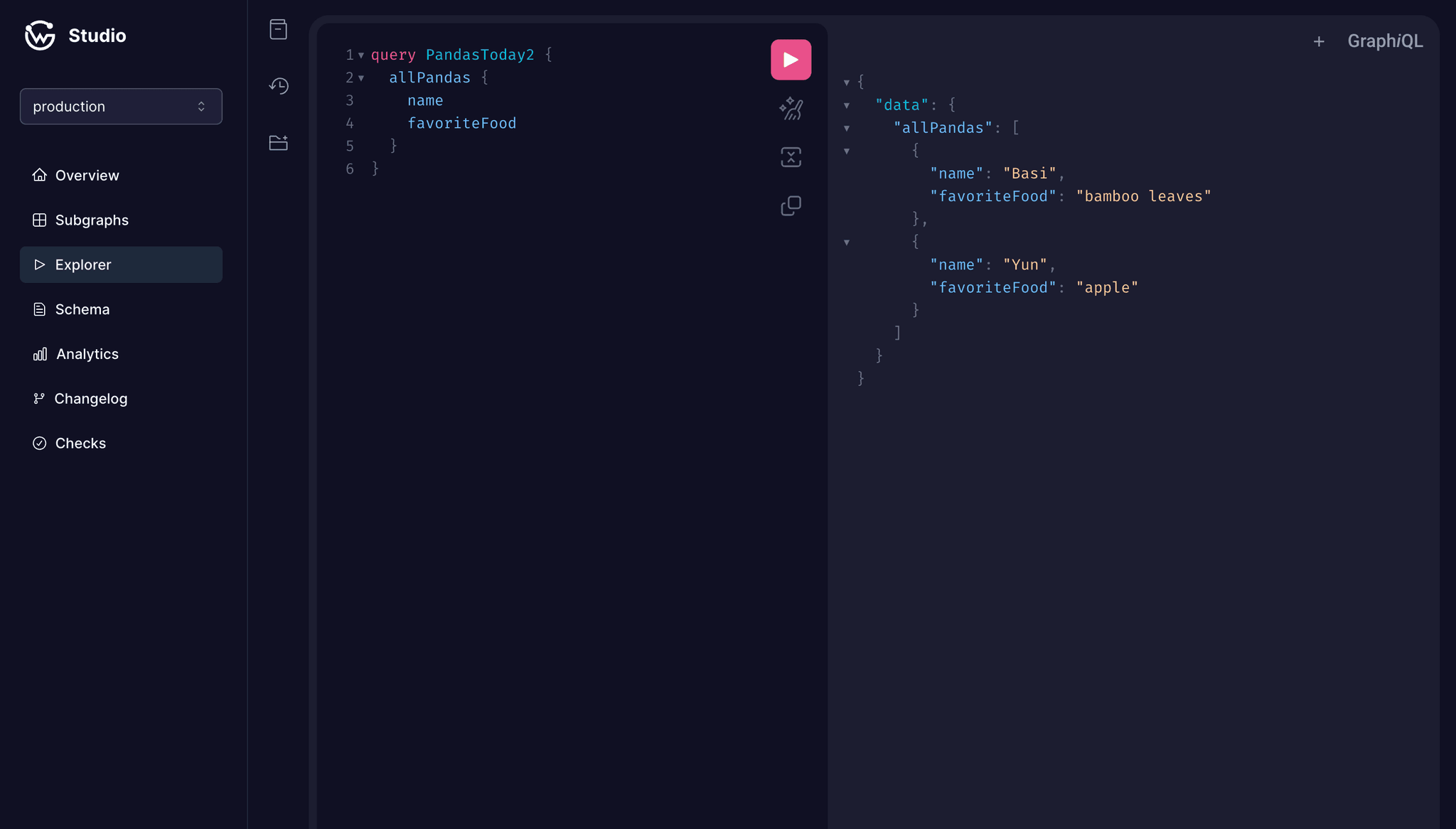
Task: Merge fragments into the query
Action: pyautogui.click(x=791, y=157)
